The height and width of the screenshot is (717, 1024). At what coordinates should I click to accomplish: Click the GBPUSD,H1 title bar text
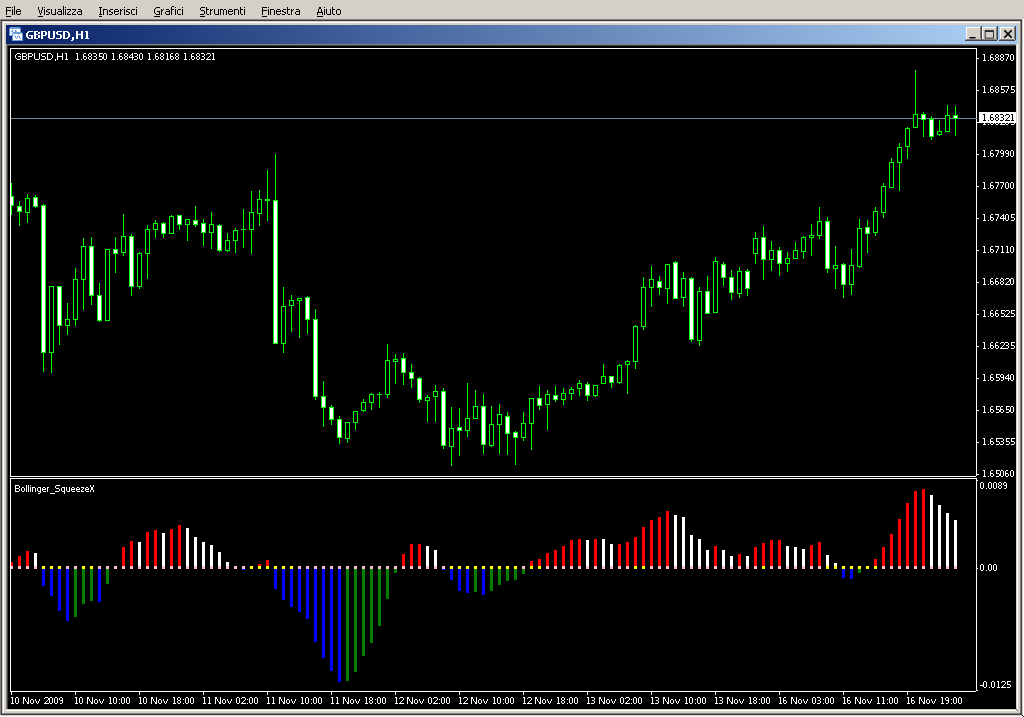(57, 35)
